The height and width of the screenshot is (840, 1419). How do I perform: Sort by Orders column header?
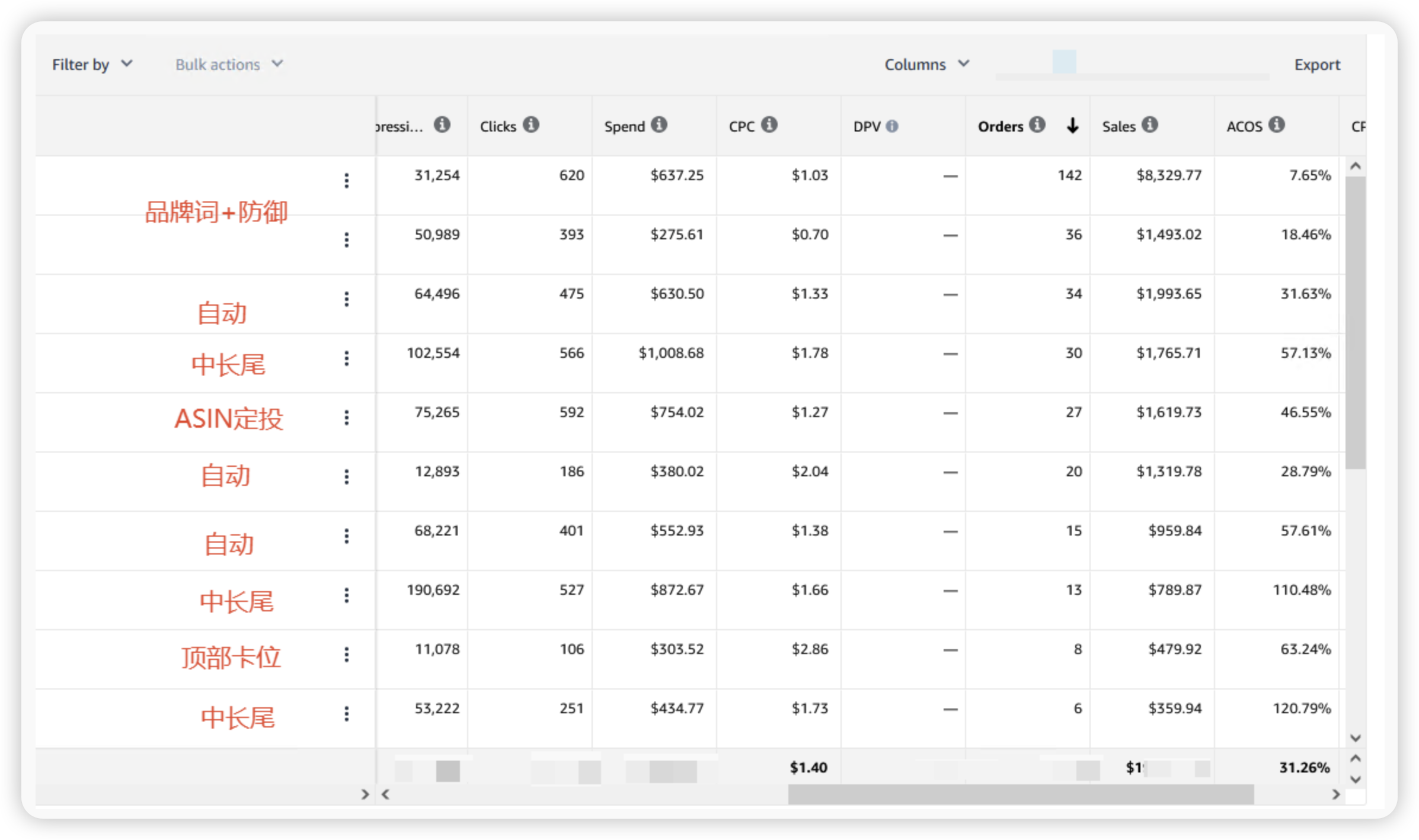pos(1001,126)
